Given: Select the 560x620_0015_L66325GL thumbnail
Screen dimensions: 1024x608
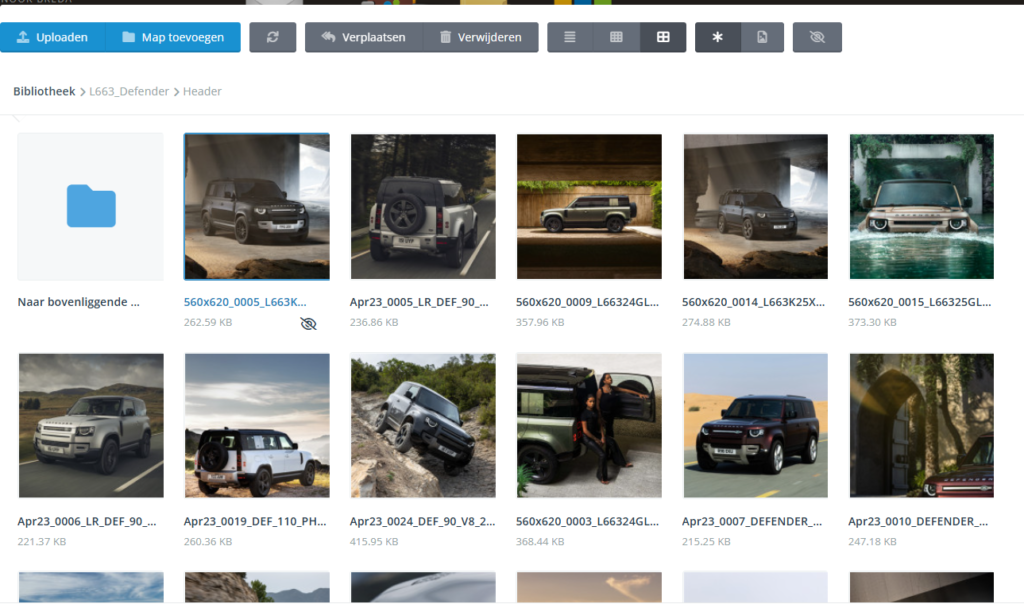Looking at the screenshot, I should [x=921, y=206].
